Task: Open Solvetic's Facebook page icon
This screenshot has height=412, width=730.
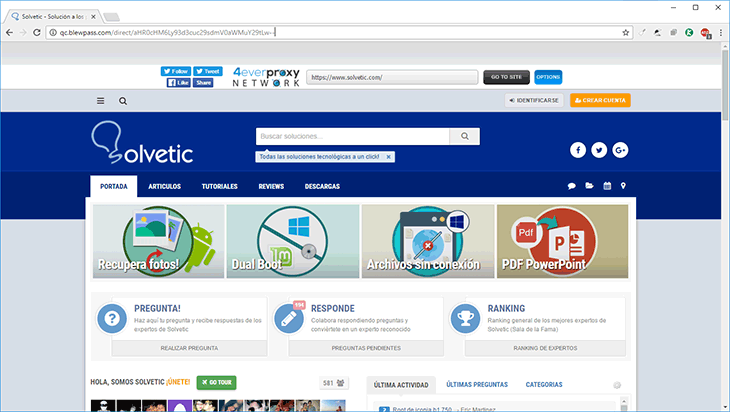Action: pyautogui.click(x=578, y=150)
